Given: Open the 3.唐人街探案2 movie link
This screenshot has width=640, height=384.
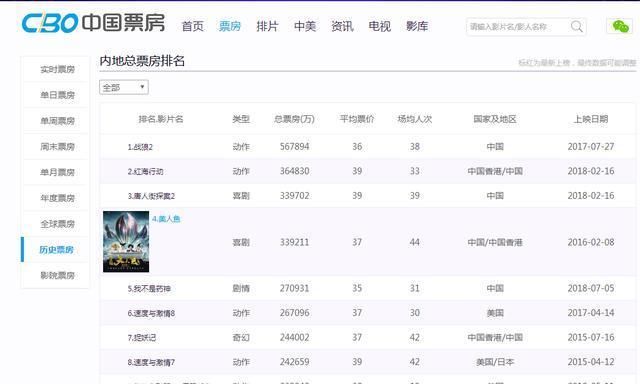Looking at the screenshot, I should [x=151, y=196].
